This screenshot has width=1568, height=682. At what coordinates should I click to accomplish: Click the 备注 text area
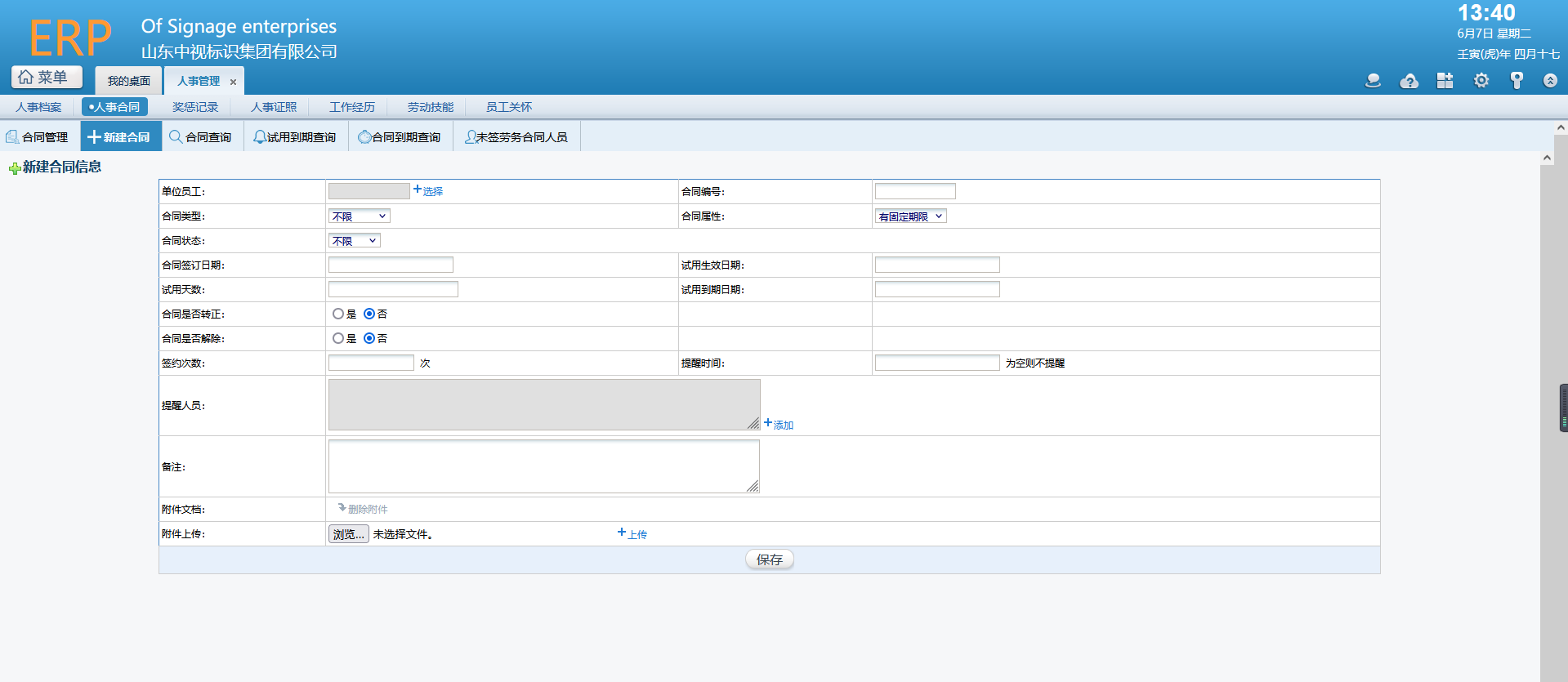coord(544,466)
